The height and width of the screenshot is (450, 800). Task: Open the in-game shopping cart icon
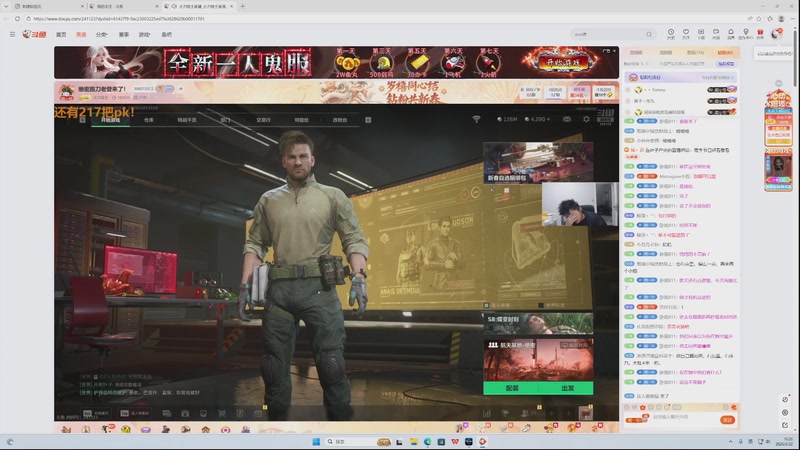[221, 413]
